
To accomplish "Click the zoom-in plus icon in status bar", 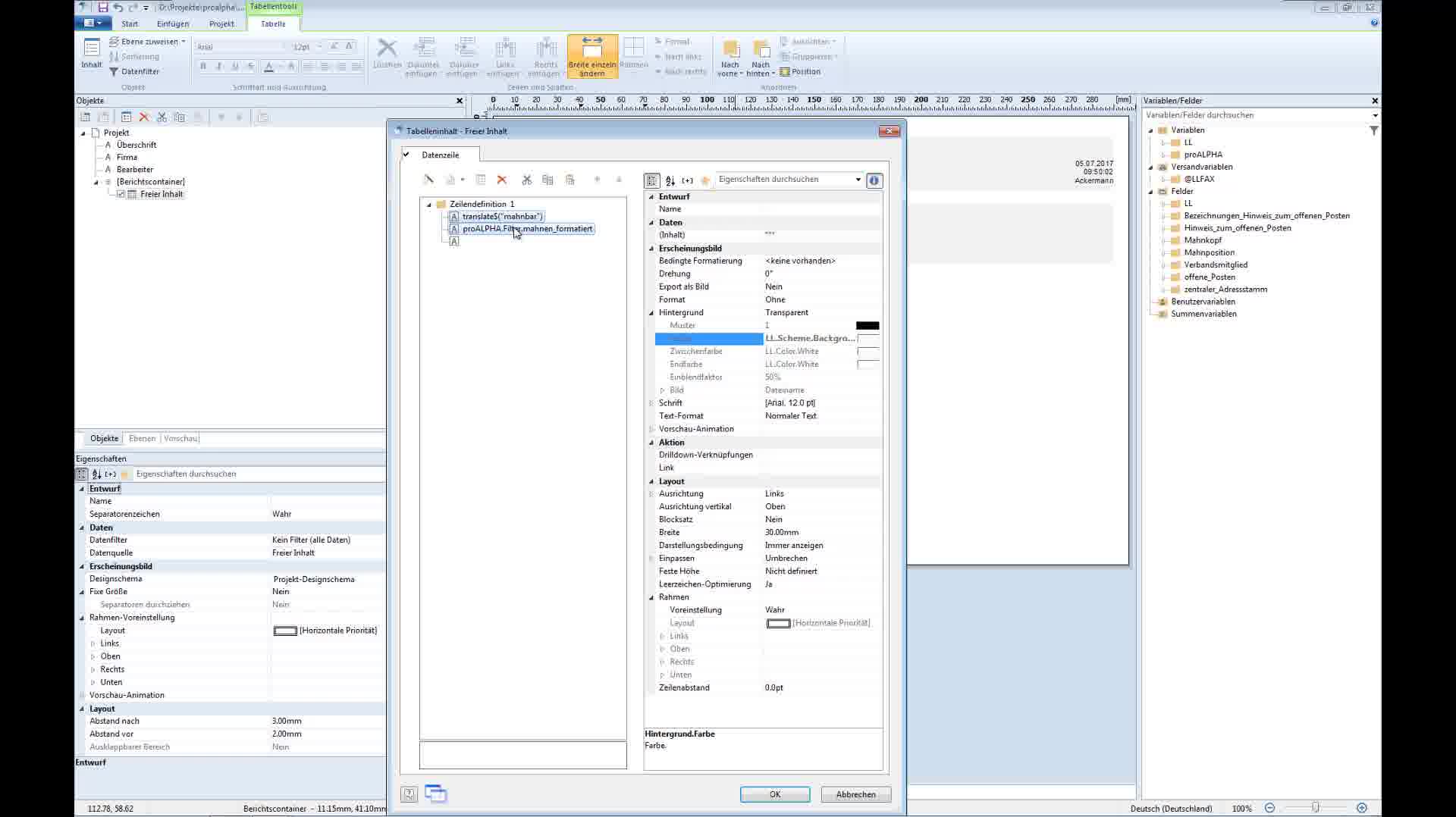I will click(x=1362, y=808).
